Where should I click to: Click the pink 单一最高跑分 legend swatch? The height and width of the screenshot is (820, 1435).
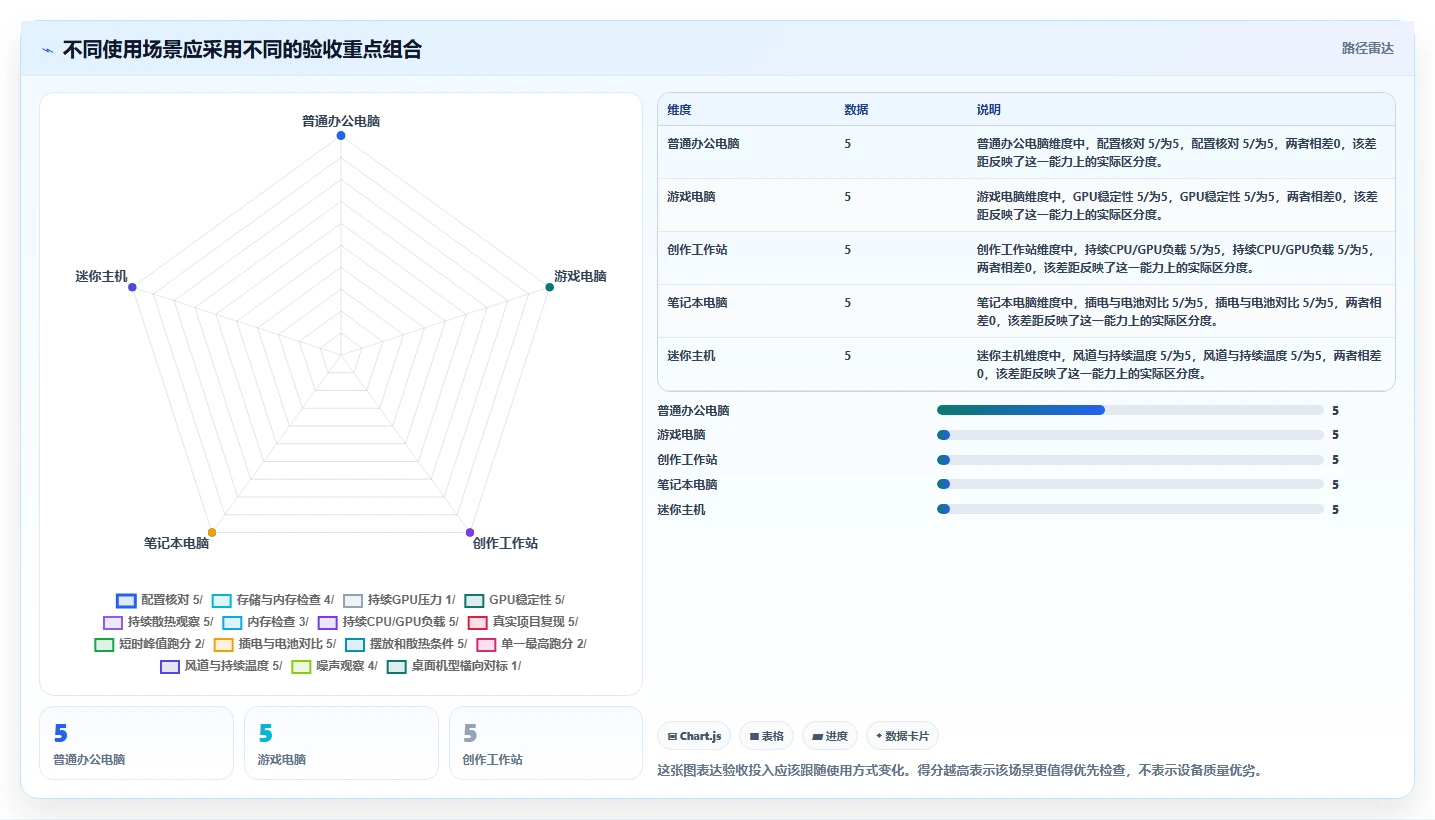[x=487, y=644]
